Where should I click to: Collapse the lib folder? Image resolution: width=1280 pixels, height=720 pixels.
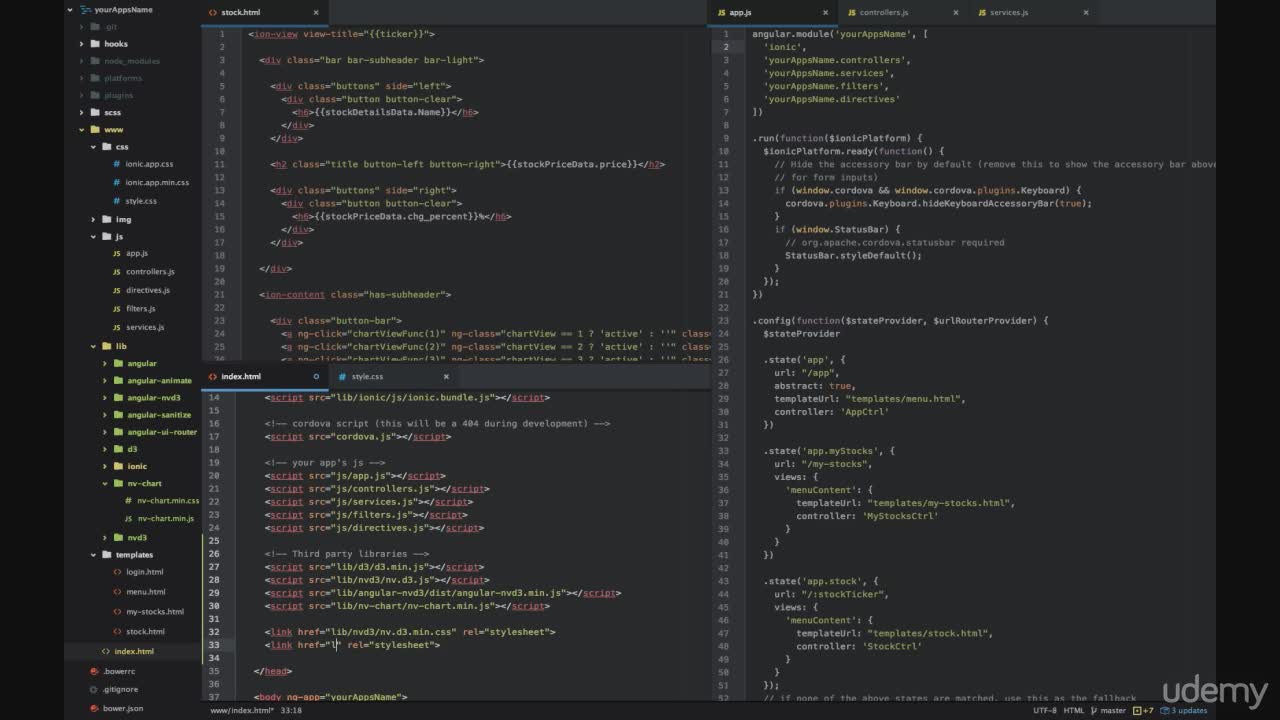[x=93, y=346]
